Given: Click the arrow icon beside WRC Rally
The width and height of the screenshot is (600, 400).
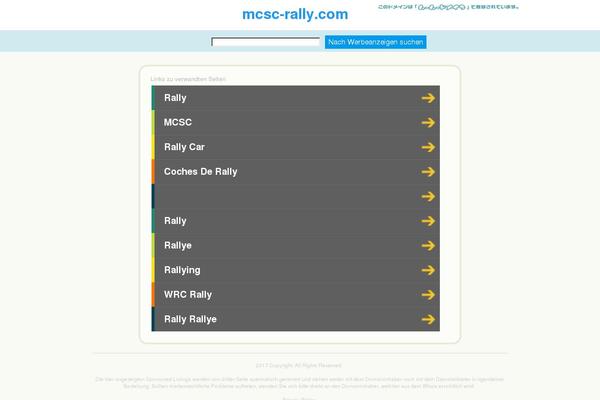Looking at the screenshot, I should 428,295.
